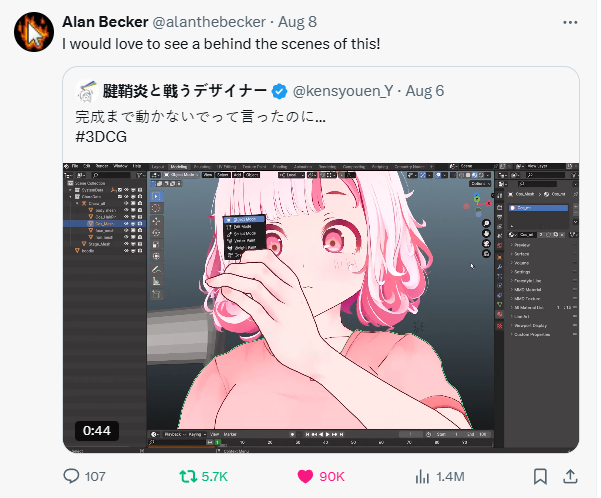Retweet using the 5.7K repost icon

click(188, 476)
